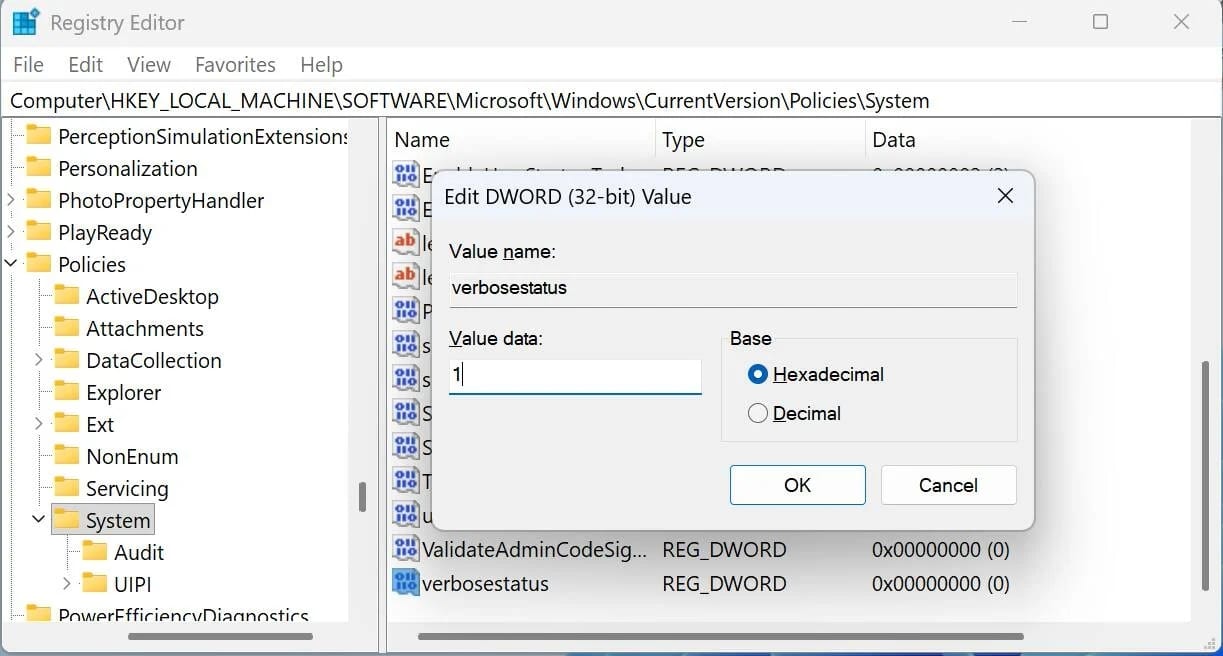Click the tree pane vertical scrollbar thumb
The image size is (1223, 656).
tap(362, 497)
